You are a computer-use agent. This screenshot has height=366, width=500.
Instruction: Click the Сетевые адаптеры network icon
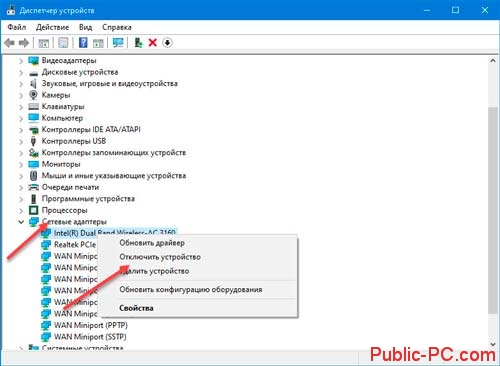click(34, 222)
